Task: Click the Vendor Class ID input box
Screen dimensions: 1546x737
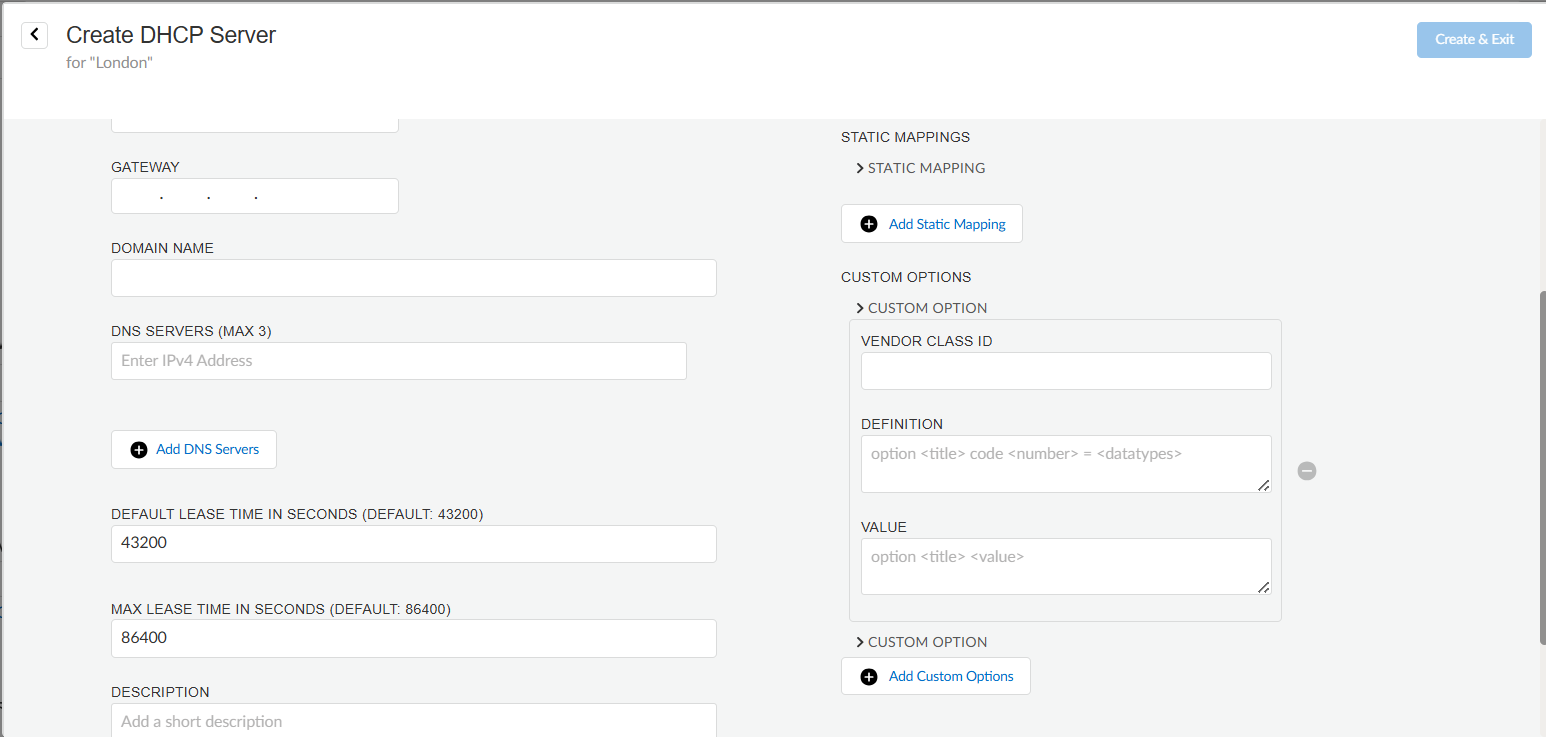Action: point(1065,370)
